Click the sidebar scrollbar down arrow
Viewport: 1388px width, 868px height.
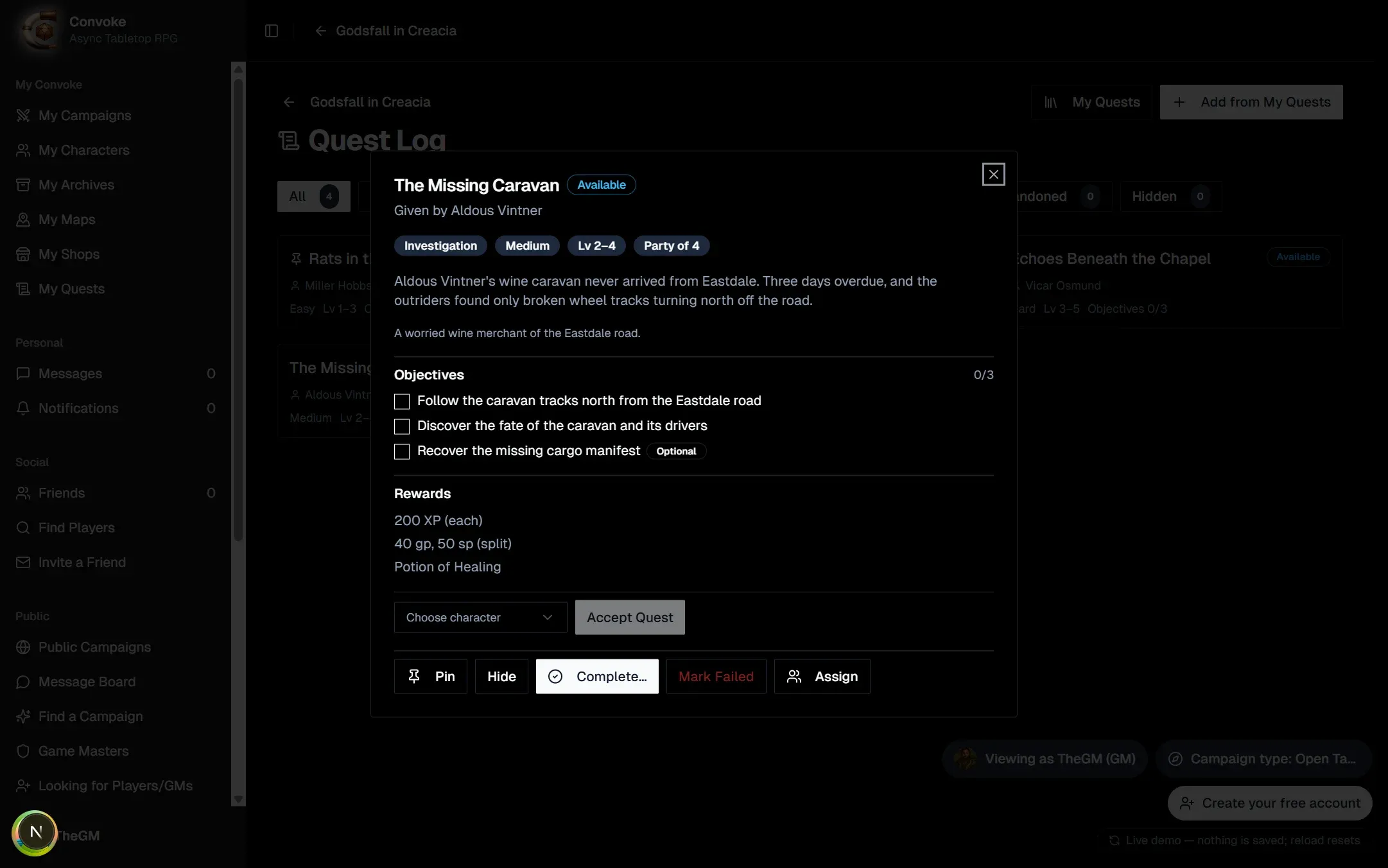(x=238, y=799)
